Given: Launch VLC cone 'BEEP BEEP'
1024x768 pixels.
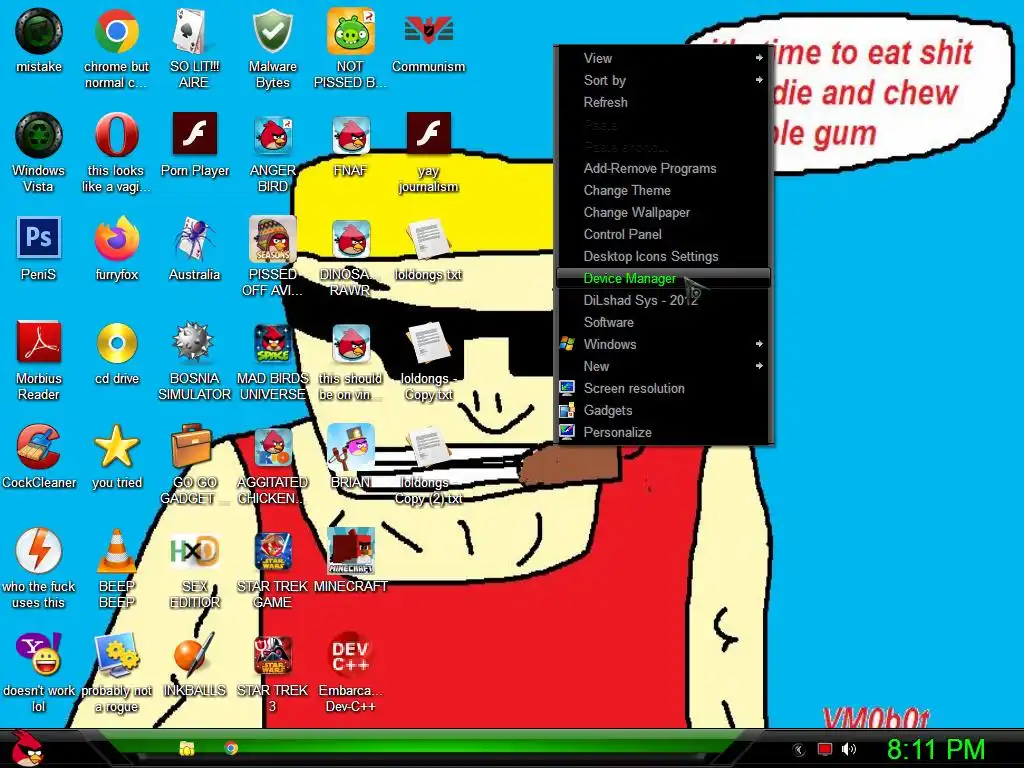Looking at the screenshot, I should [116, 551].
